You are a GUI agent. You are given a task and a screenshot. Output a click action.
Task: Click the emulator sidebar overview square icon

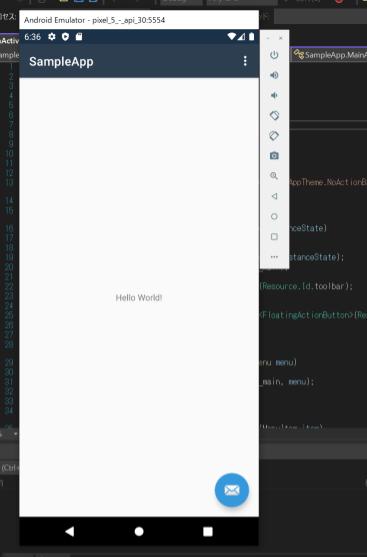[274, 237]
